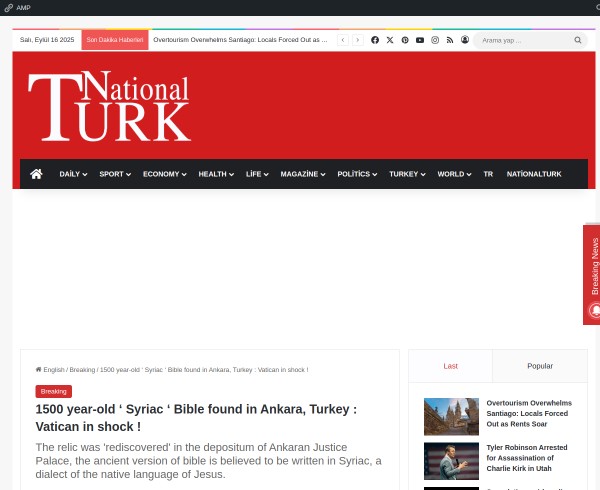The width and height of the screenshot is (600, 490).
Task: Open the Pinterest social icon
Action: pos(405,40)
